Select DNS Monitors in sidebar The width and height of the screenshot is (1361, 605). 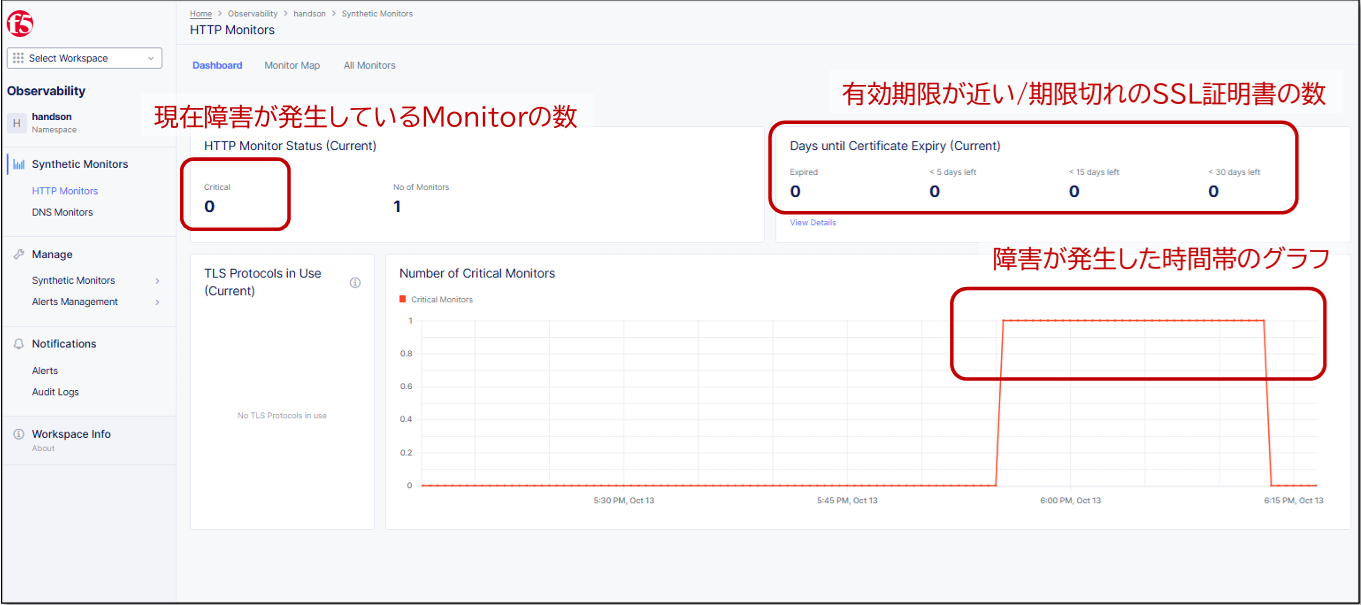[x=62, y=212]
